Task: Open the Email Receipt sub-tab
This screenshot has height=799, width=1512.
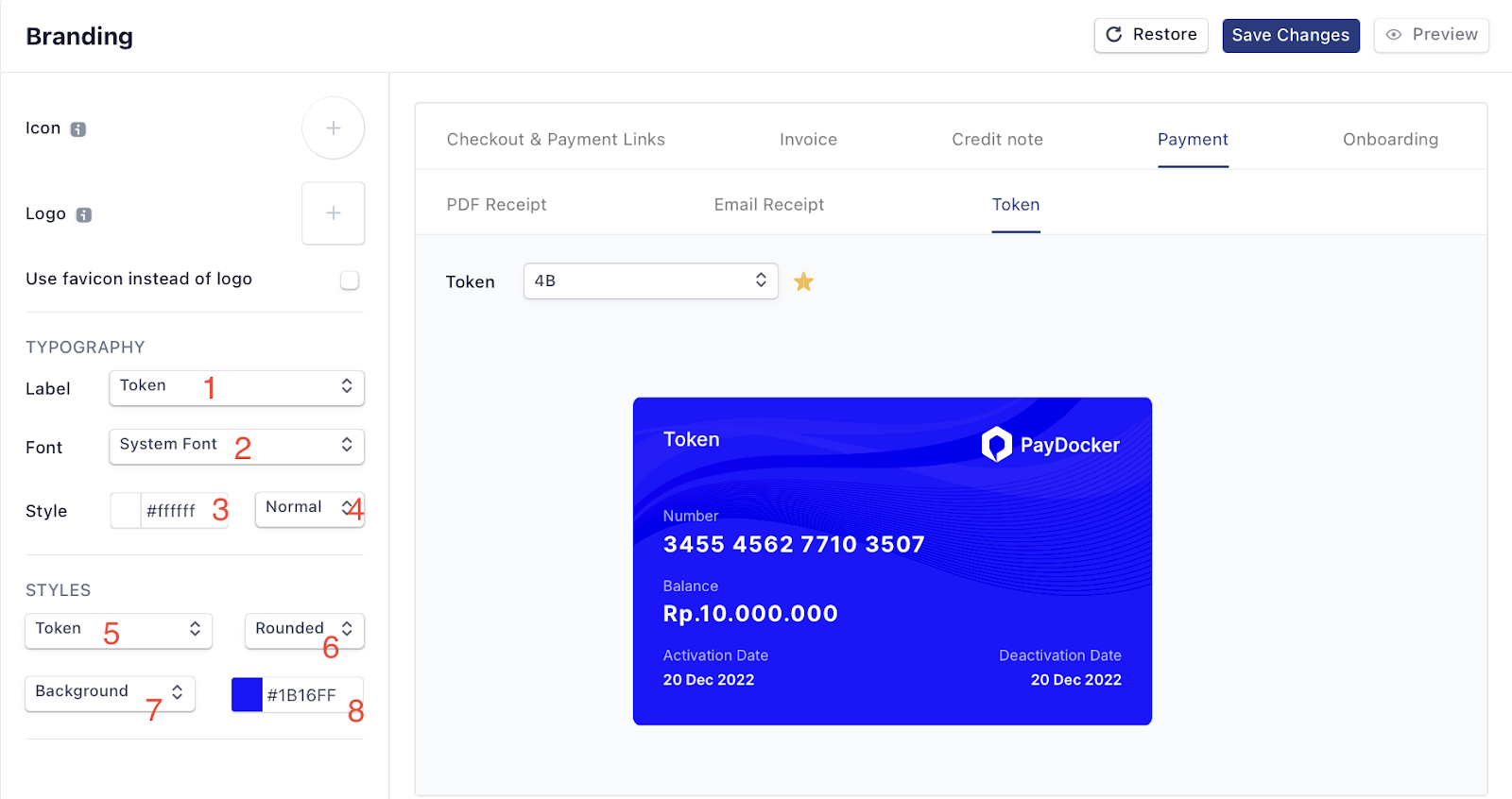Action: coord(769,204)
